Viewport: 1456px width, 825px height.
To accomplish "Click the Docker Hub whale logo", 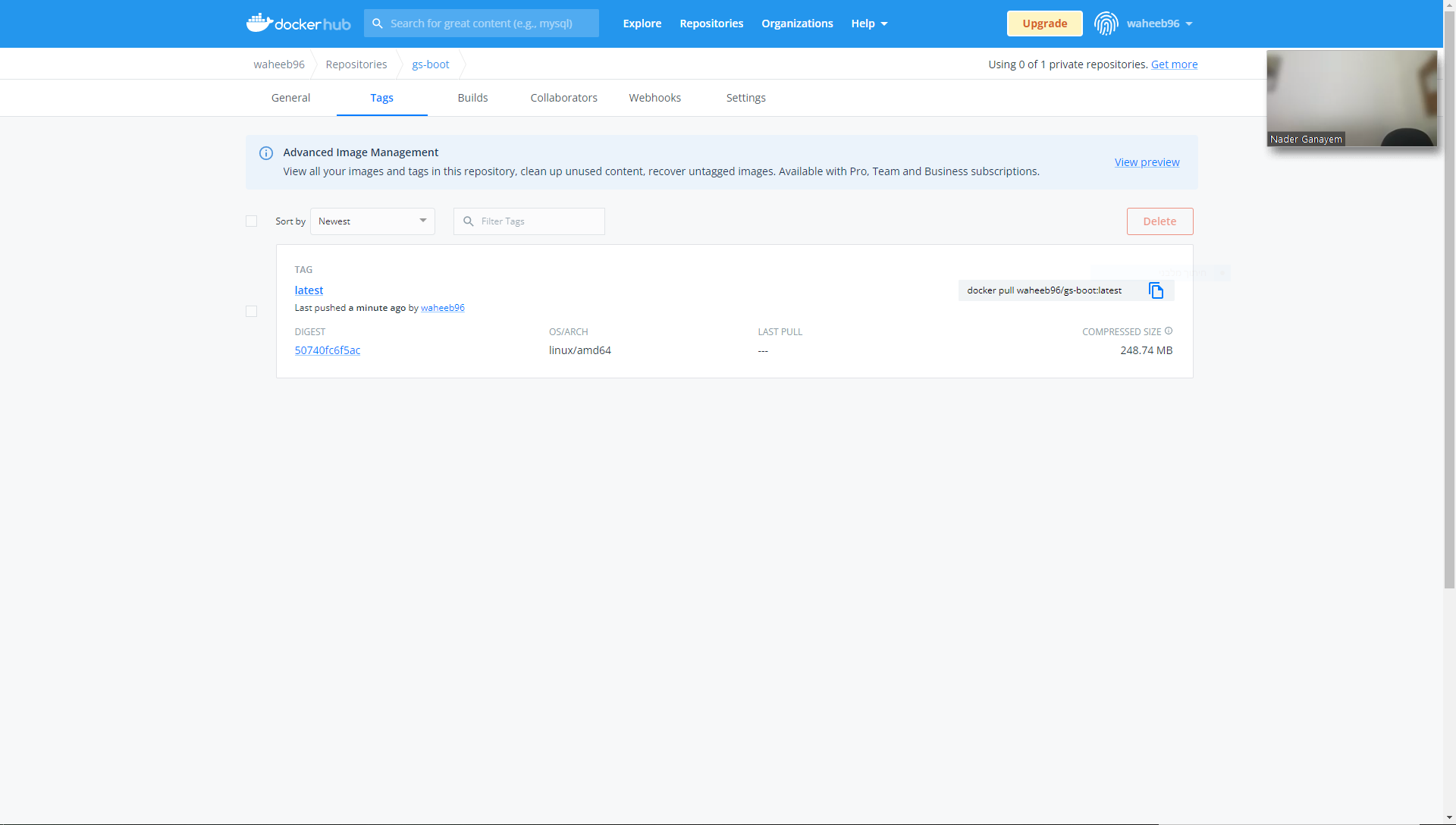I will point(259,23).
